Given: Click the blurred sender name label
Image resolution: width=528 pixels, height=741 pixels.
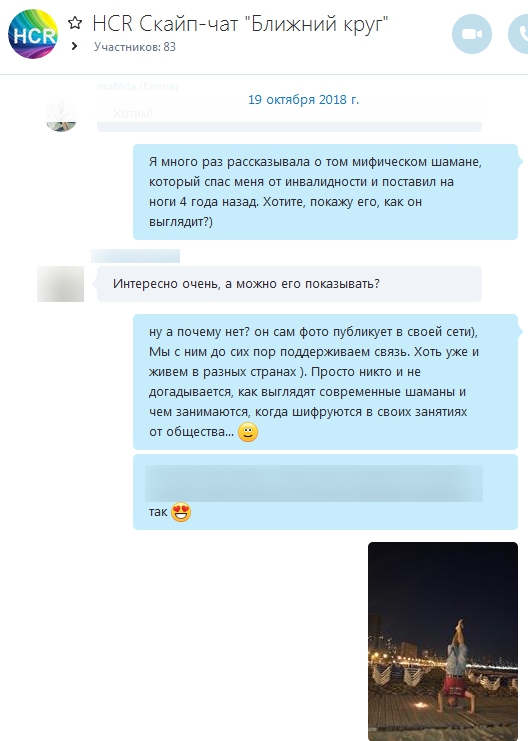Looking at the screenshot, I should (136, 256).
